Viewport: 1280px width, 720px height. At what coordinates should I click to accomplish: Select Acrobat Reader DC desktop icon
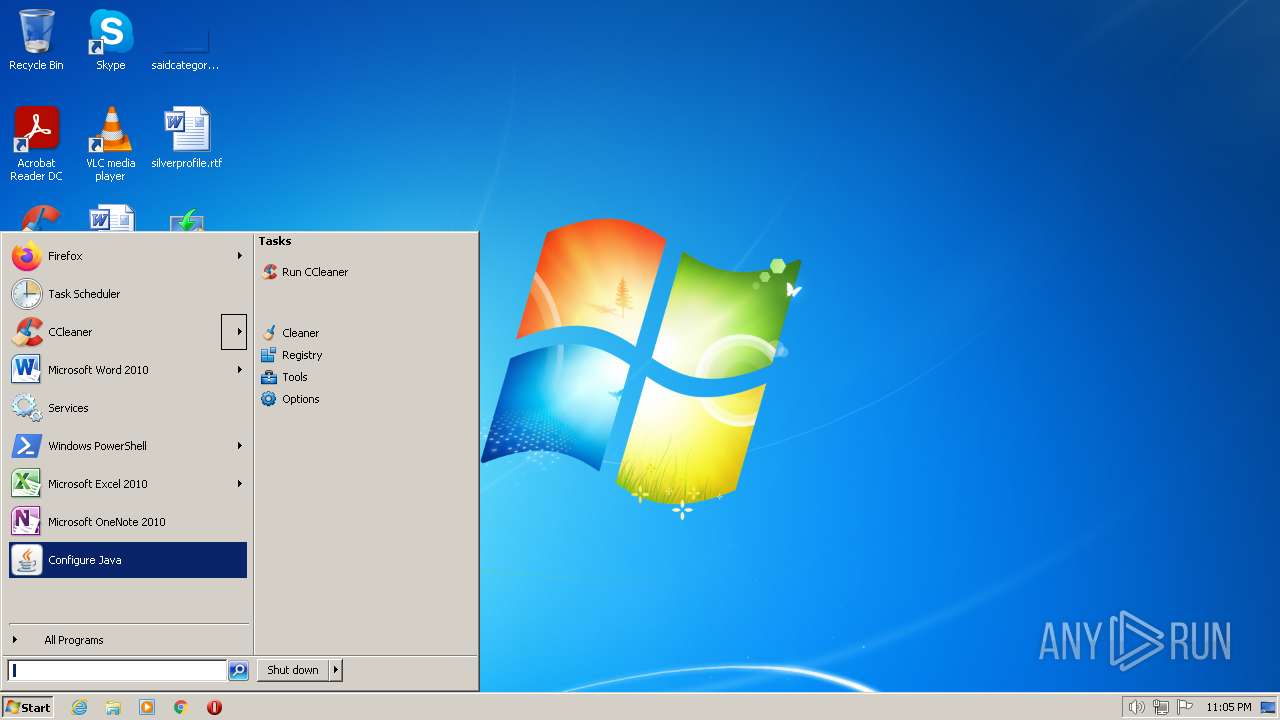tap(36, 143)
